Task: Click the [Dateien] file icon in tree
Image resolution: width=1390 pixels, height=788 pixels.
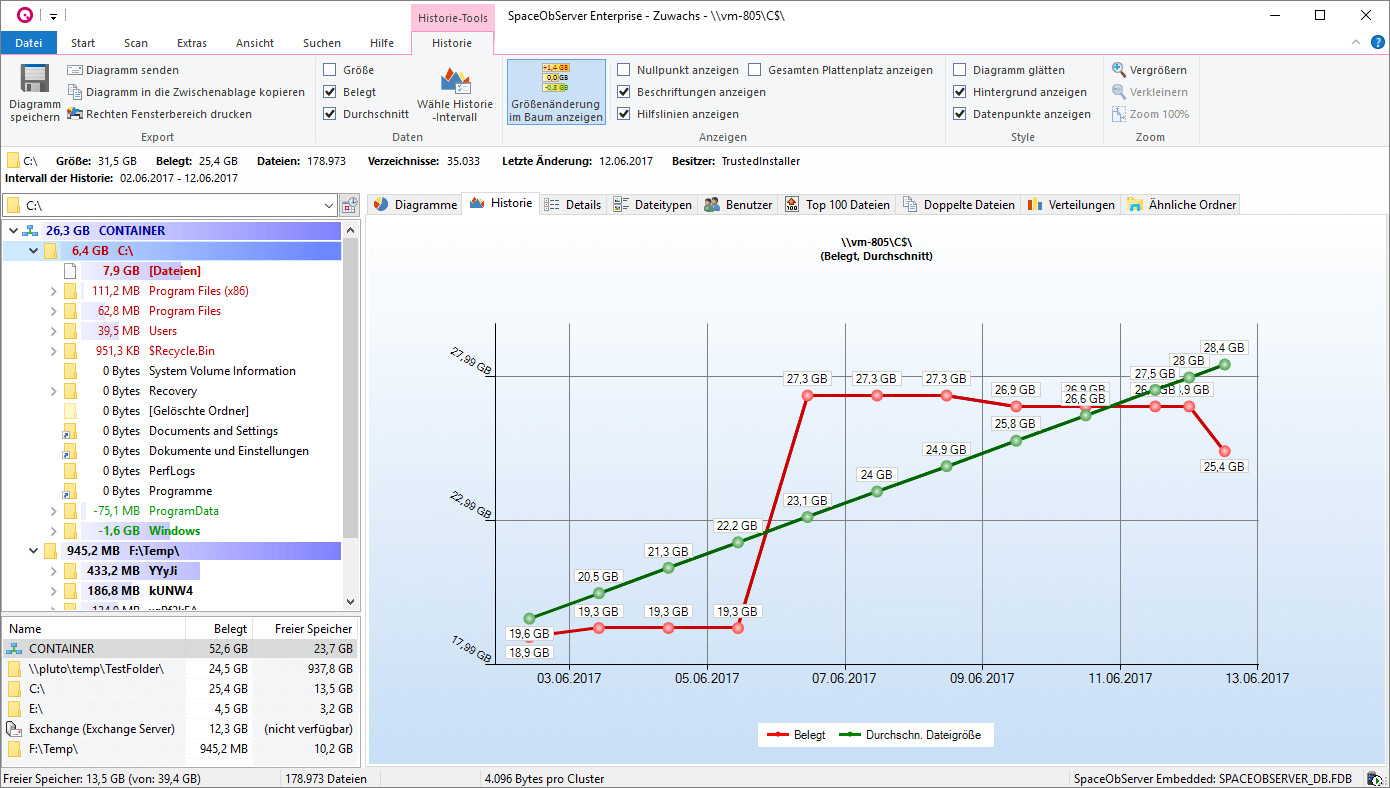Action: pos(70,271)
